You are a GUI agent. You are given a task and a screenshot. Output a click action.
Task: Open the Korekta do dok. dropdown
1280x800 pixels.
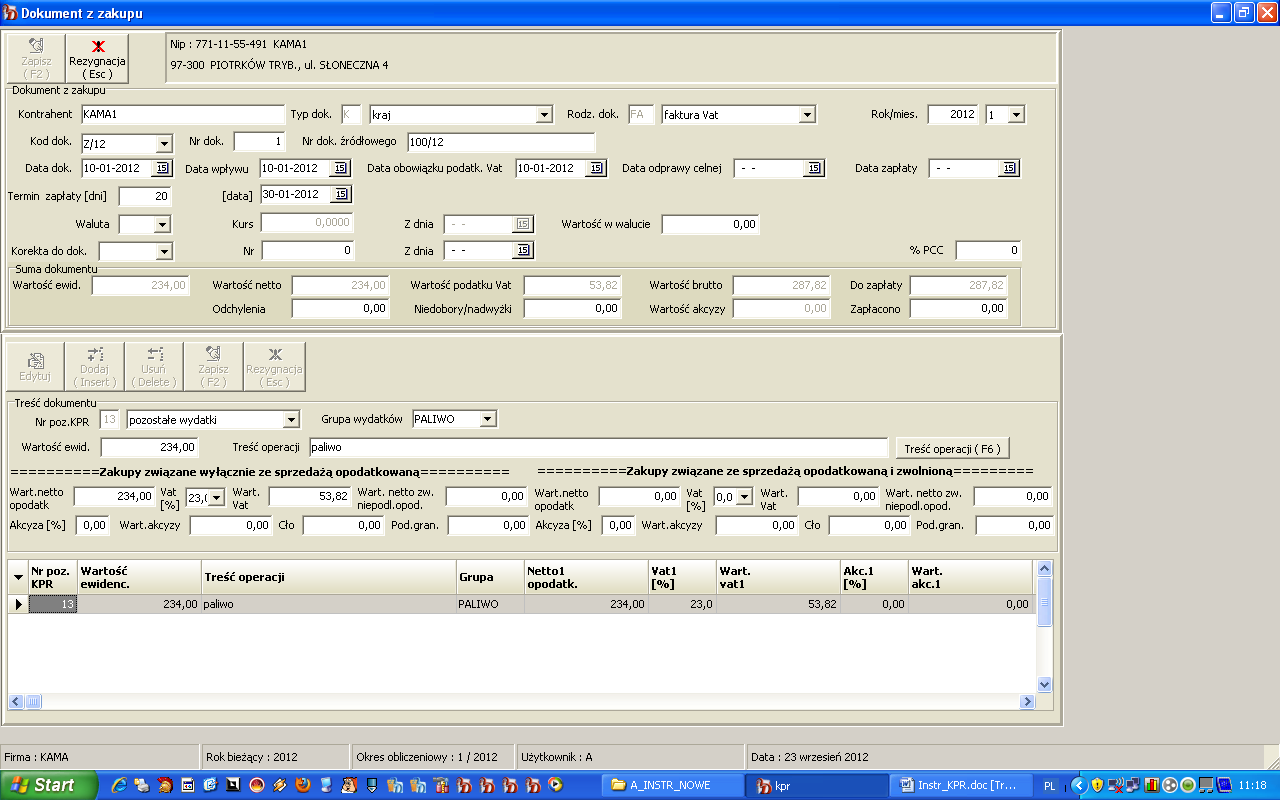(x=164, y=251)
